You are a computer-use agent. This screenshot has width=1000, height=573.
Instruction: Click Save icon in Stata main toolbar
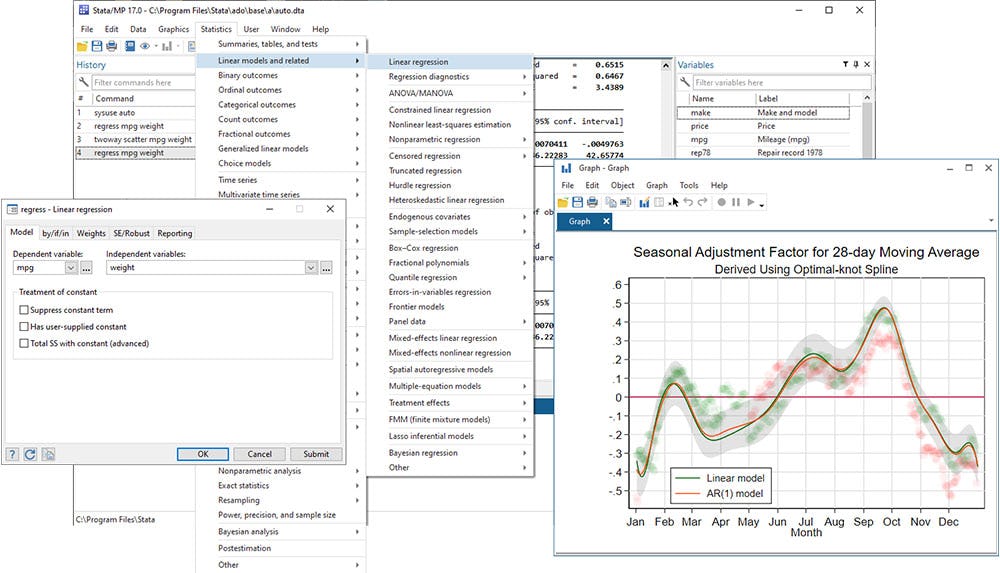tap(97, 46)
